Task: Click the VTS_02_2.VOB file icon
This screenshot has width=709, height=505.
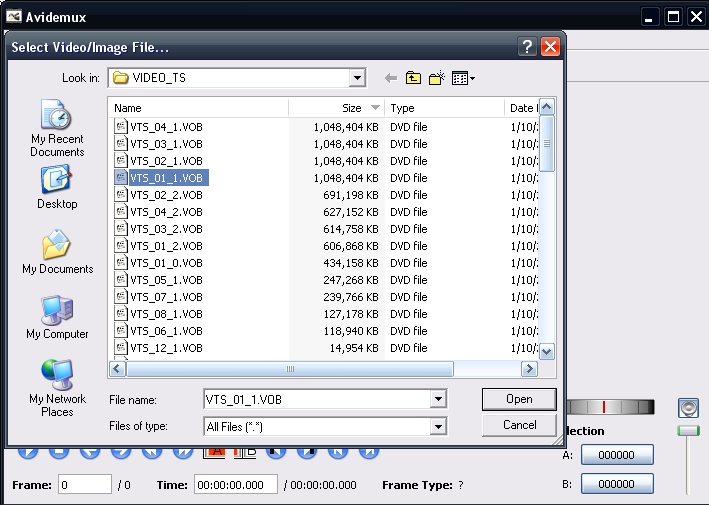Action: tap(121, 195)
